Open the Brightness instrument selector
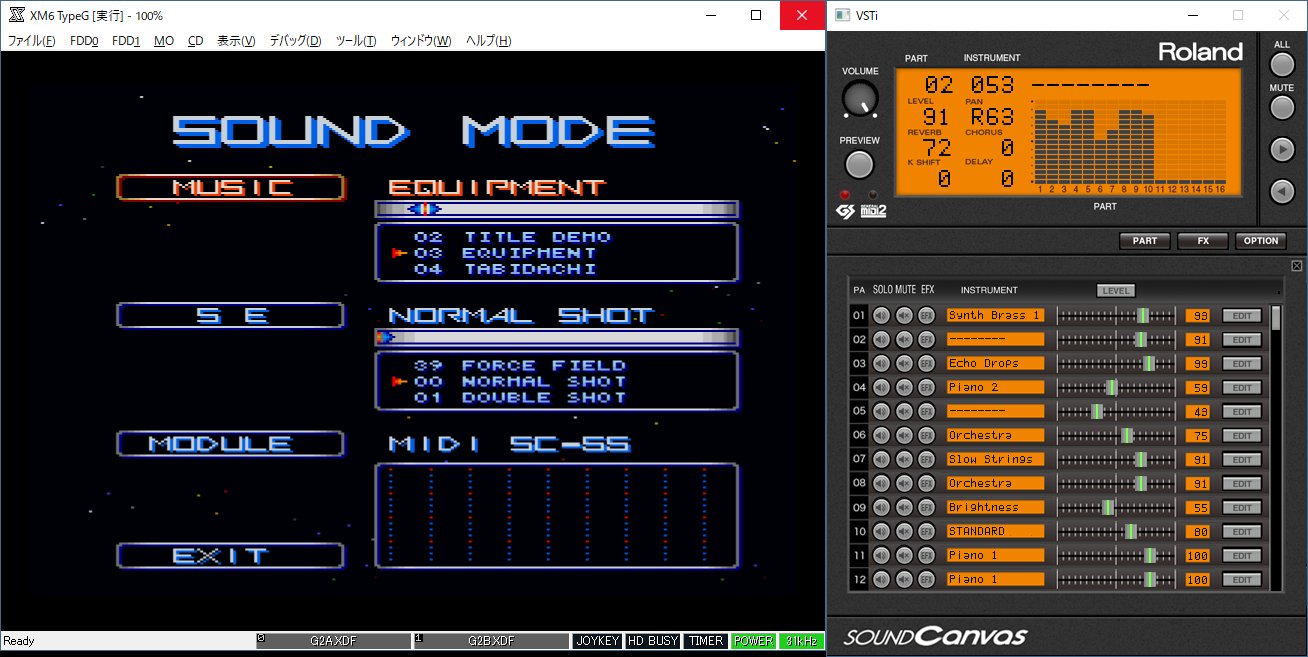 (995, 507)
